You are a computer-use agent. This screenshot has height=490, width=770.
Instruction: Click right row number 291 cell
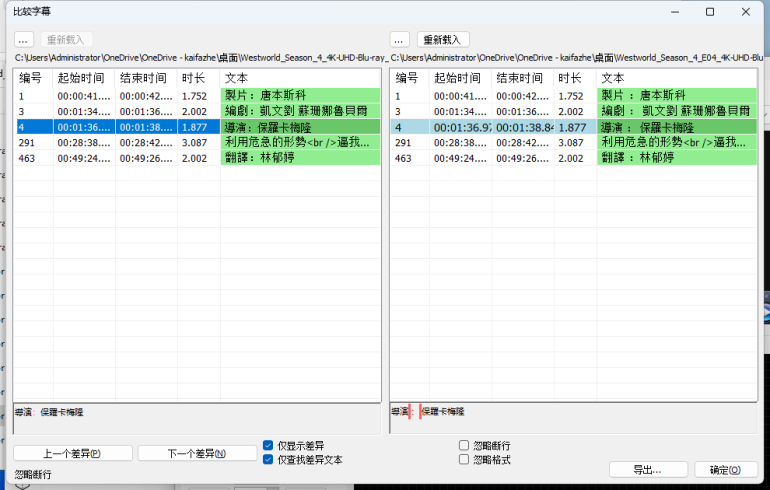coord(410,143)
